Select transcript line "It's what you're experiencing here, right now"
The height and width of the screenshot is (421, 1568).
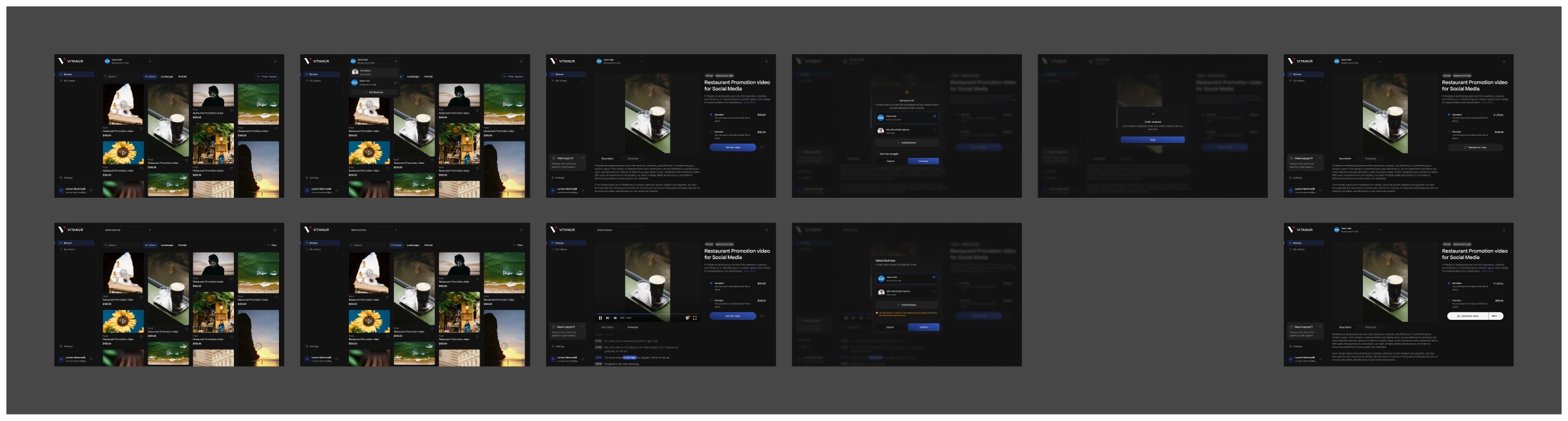(x=631, y=341)
